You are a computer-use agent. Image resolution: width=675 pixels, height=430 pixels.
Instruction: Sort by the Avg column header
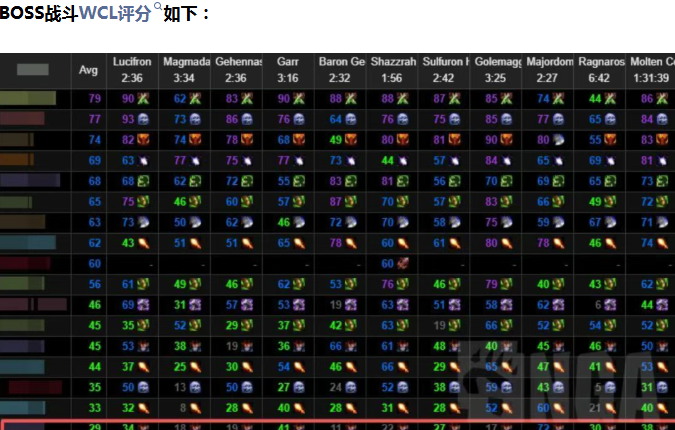coord(90,69)
